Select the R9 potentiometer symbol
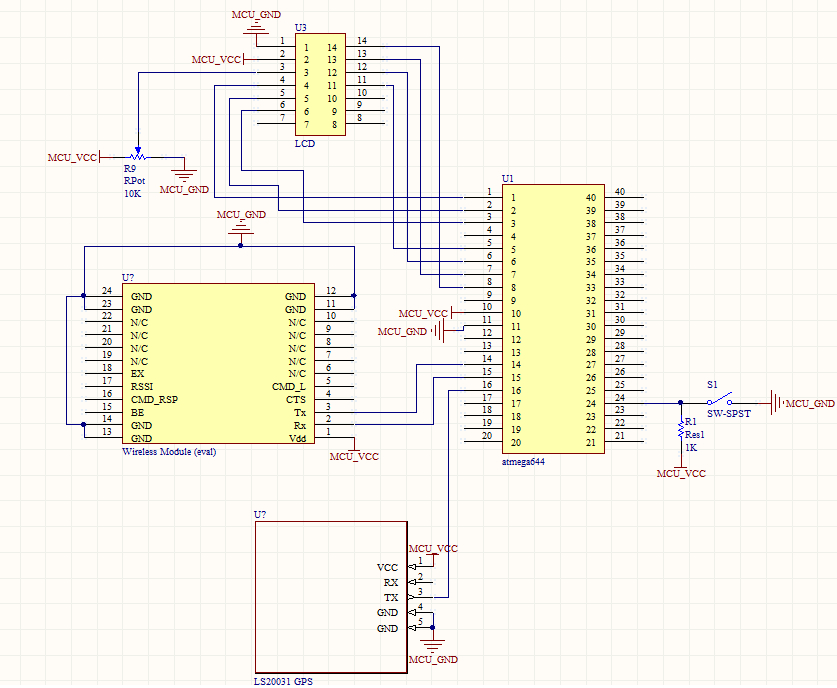The image size is (837, 688). pos(138,156)
